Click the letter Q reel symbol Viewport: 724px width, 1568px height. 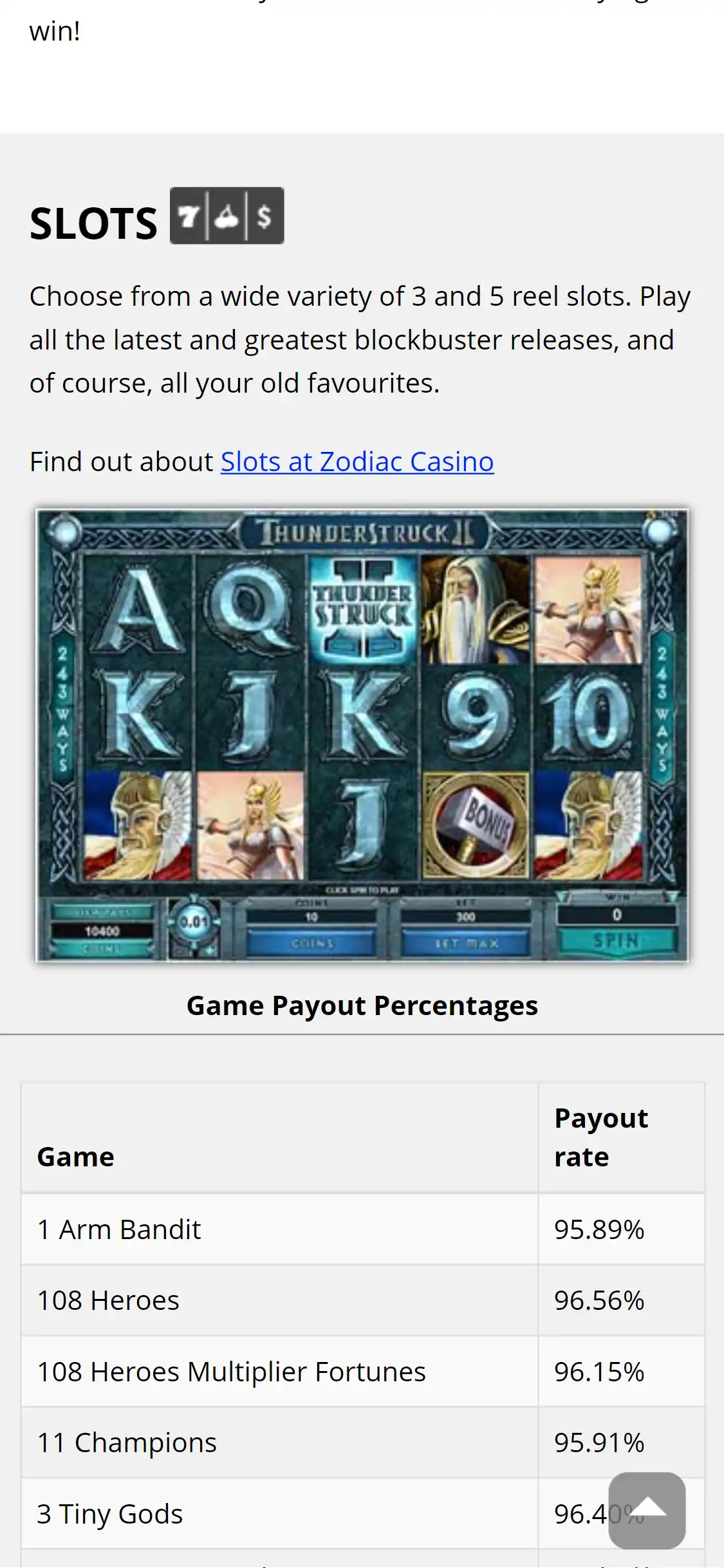click(x=250, y=610)
